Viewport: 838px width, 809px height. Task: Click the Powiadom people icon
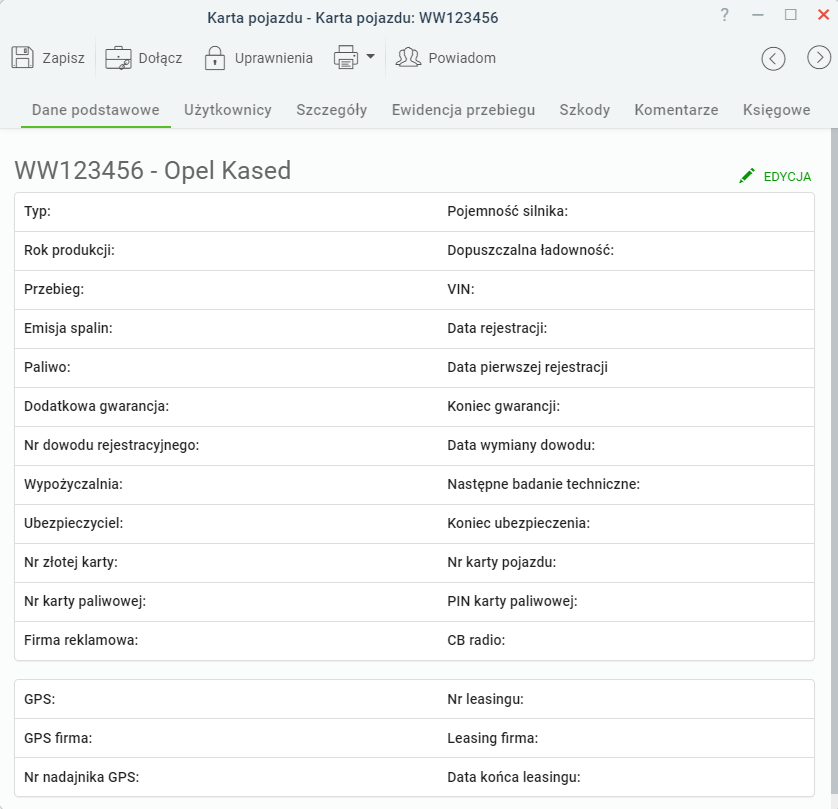coord(408,57)
